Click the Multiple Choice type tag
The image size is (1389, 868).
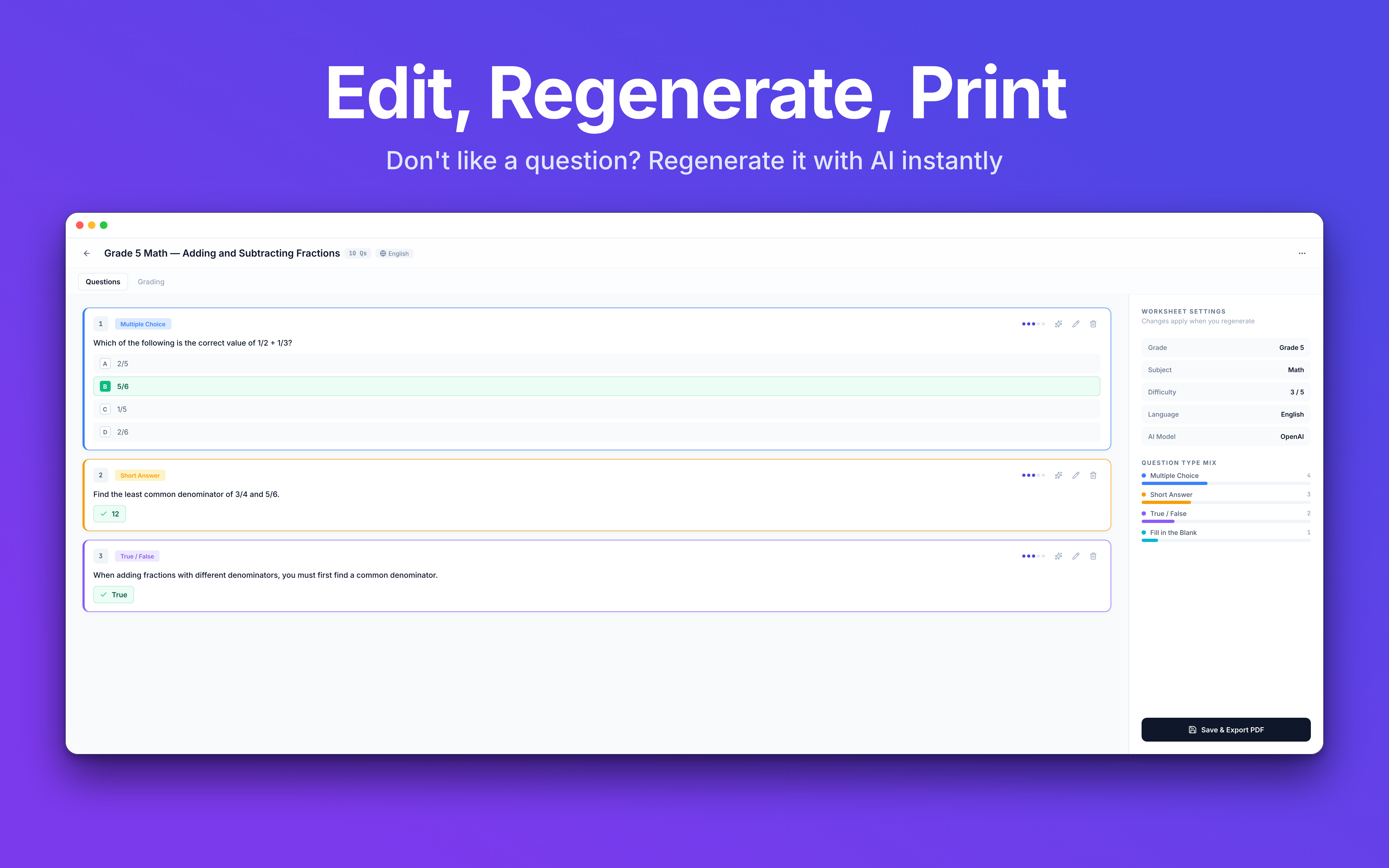pyautogui.click(x=143, y=324)
